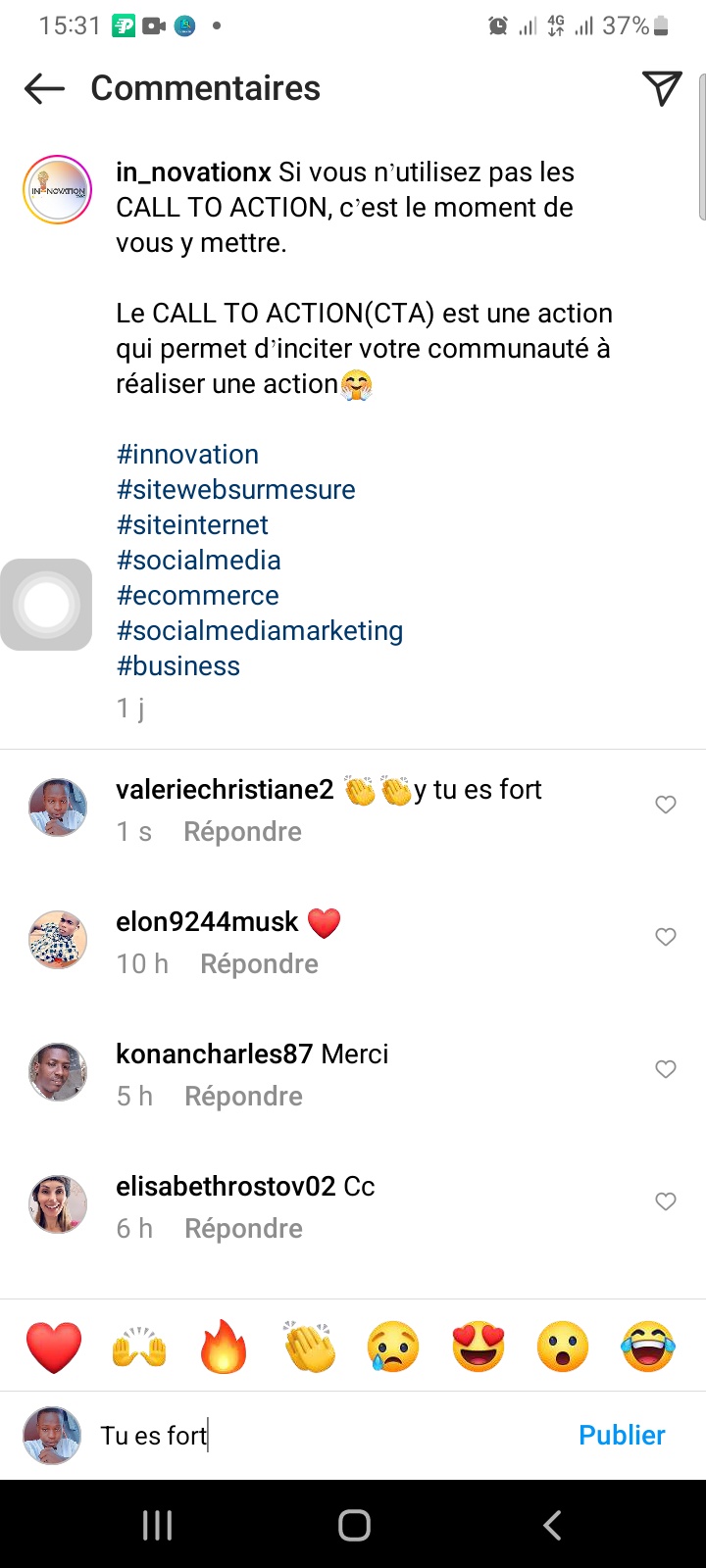This screenshot has width=706, height=1568.
Task: Insert the fire emoji reaction
Action: pyautogui.click(x=224, y=1347)
